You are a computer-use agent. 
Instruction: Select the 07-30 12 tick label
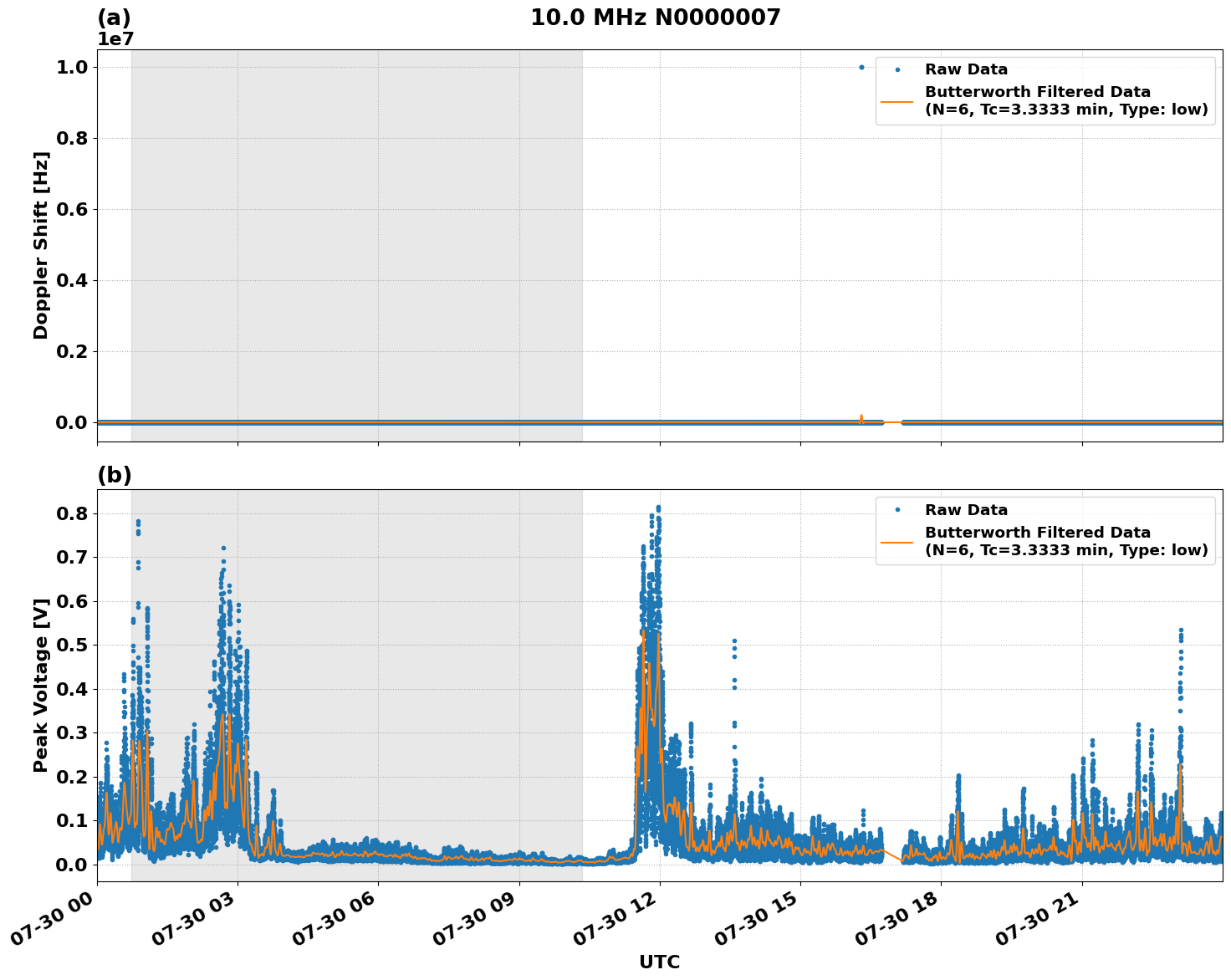[614, 920]
